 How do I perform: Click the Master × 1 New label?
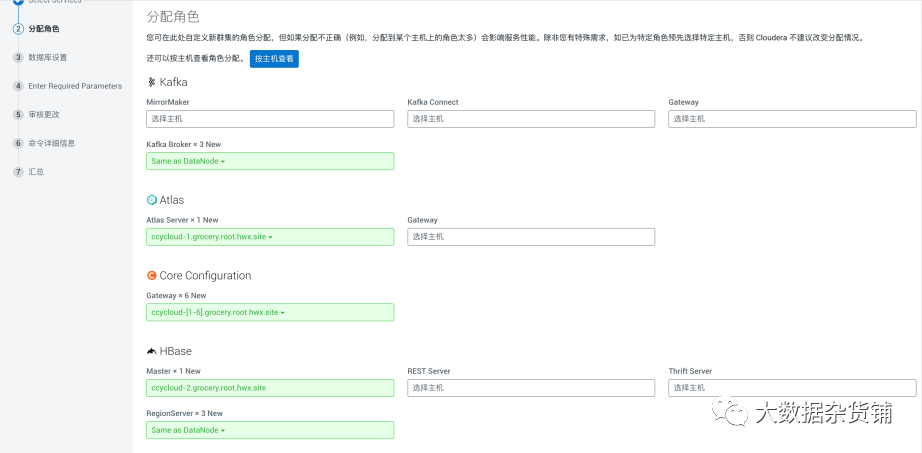point(173,371)
